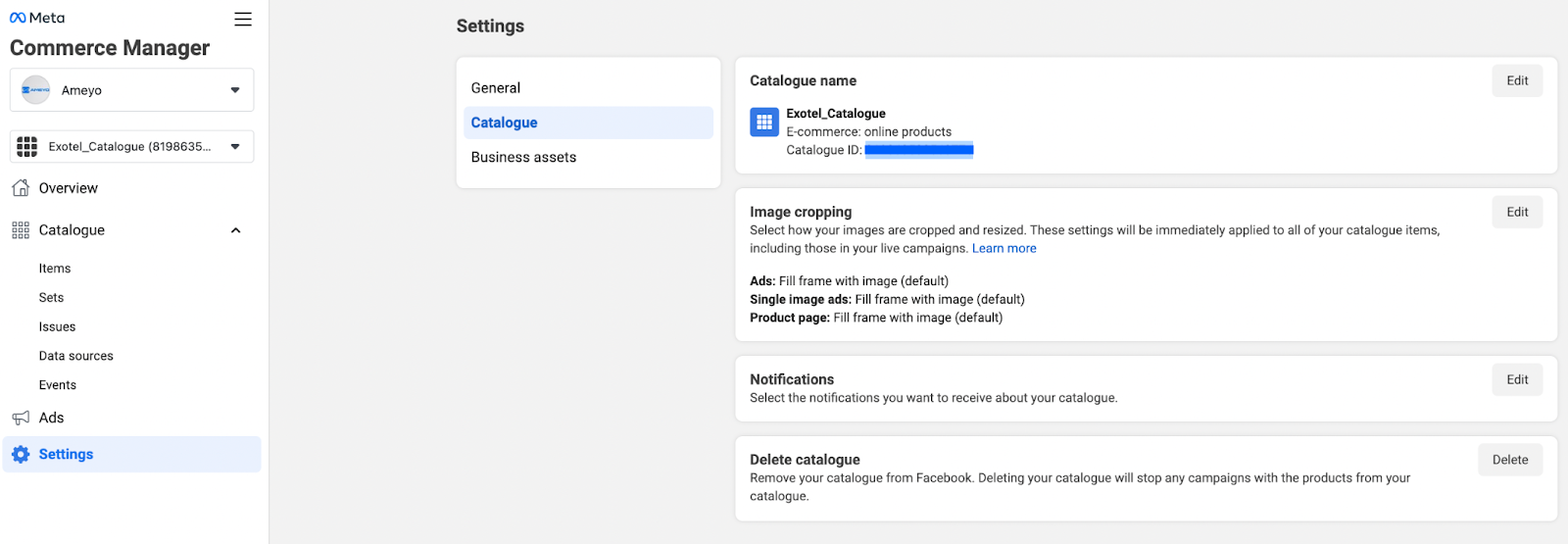Click the blue Exotel_Catalogue grid icon
The width and height of the screenshot is (1568, 544).
pos(764,123)
